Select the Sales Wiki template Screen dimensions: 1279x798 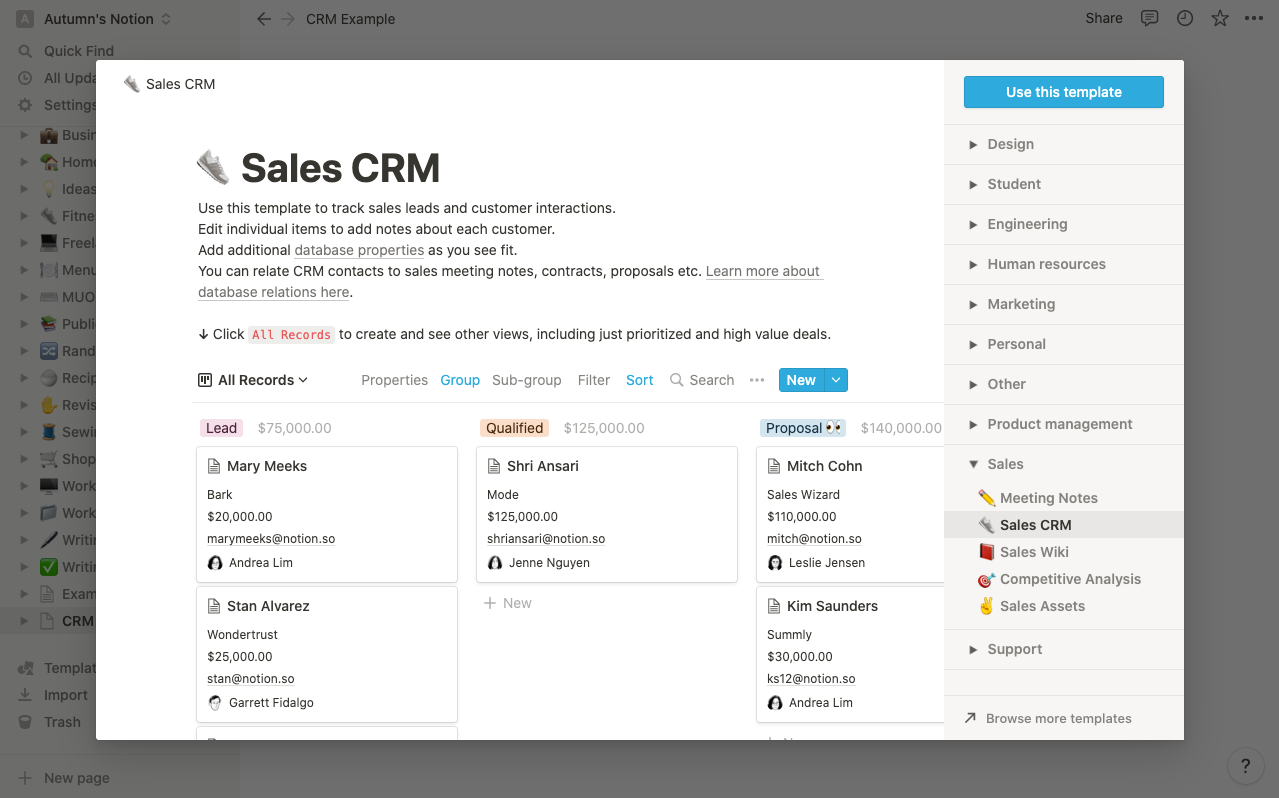tap(1064, 552)
